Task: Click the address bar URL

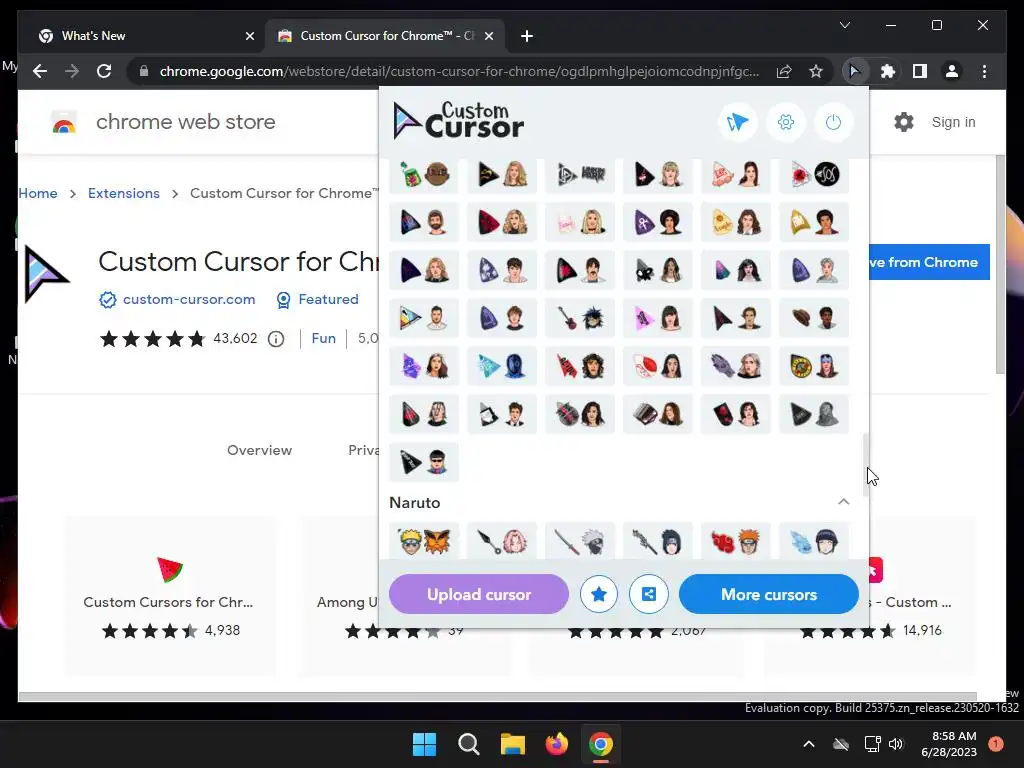Action: (459, 71)
